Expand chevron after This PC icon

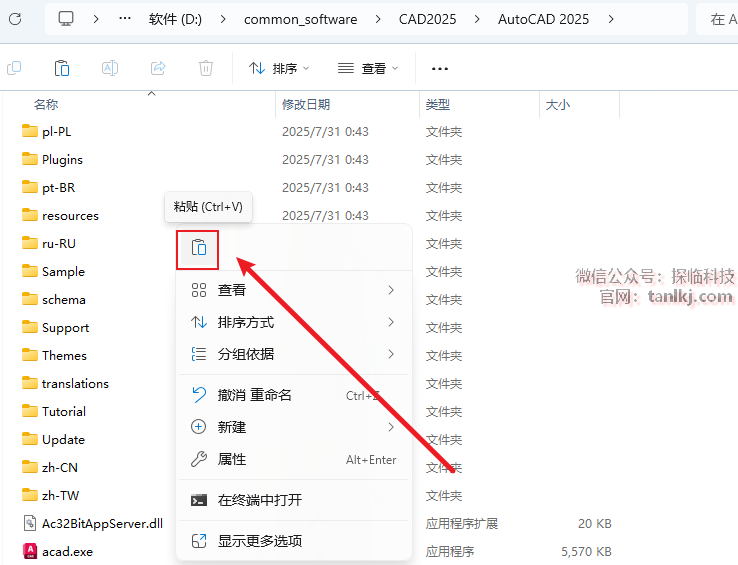(96, 19)
